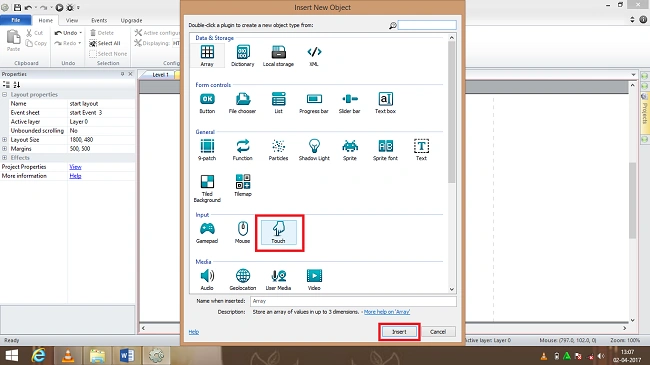This screenshot has height=365, width=650.
Task: Open More information Help link
Action: pos(75,176)
